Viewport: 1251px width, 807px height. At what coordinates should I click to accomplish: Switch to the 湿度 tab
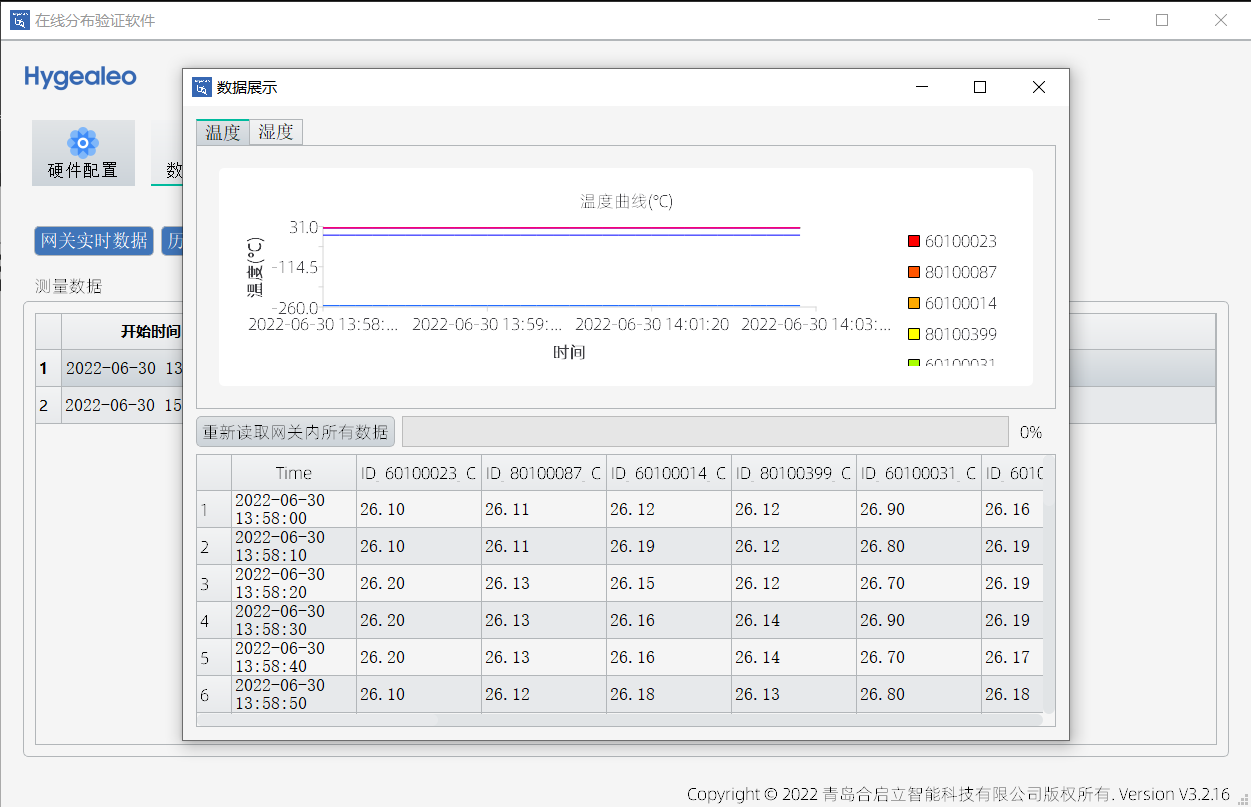coord(276,132)
